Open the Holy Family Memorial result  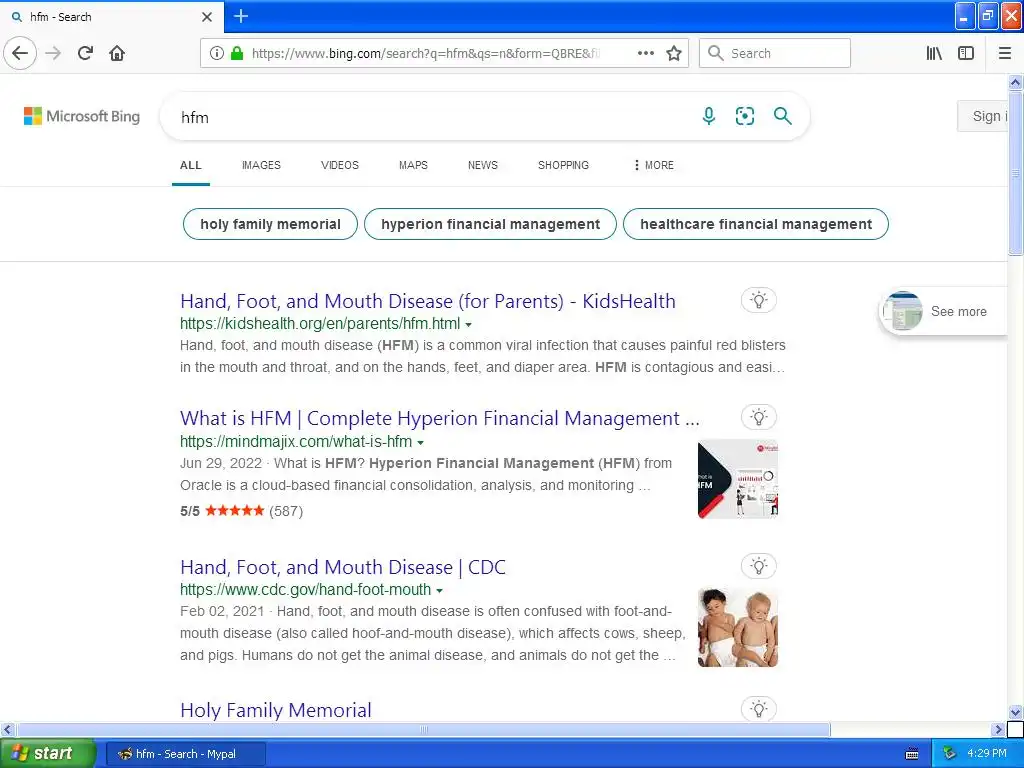coord(276,710)
